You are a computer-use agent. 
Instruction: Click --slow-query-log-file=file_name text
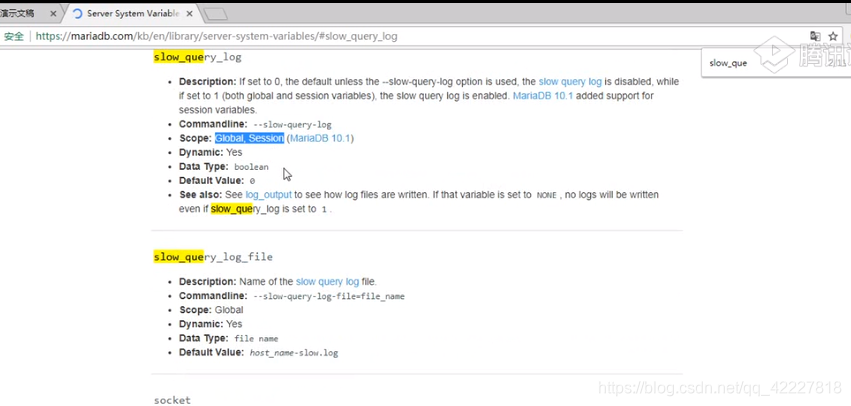(x=329, y=296)
